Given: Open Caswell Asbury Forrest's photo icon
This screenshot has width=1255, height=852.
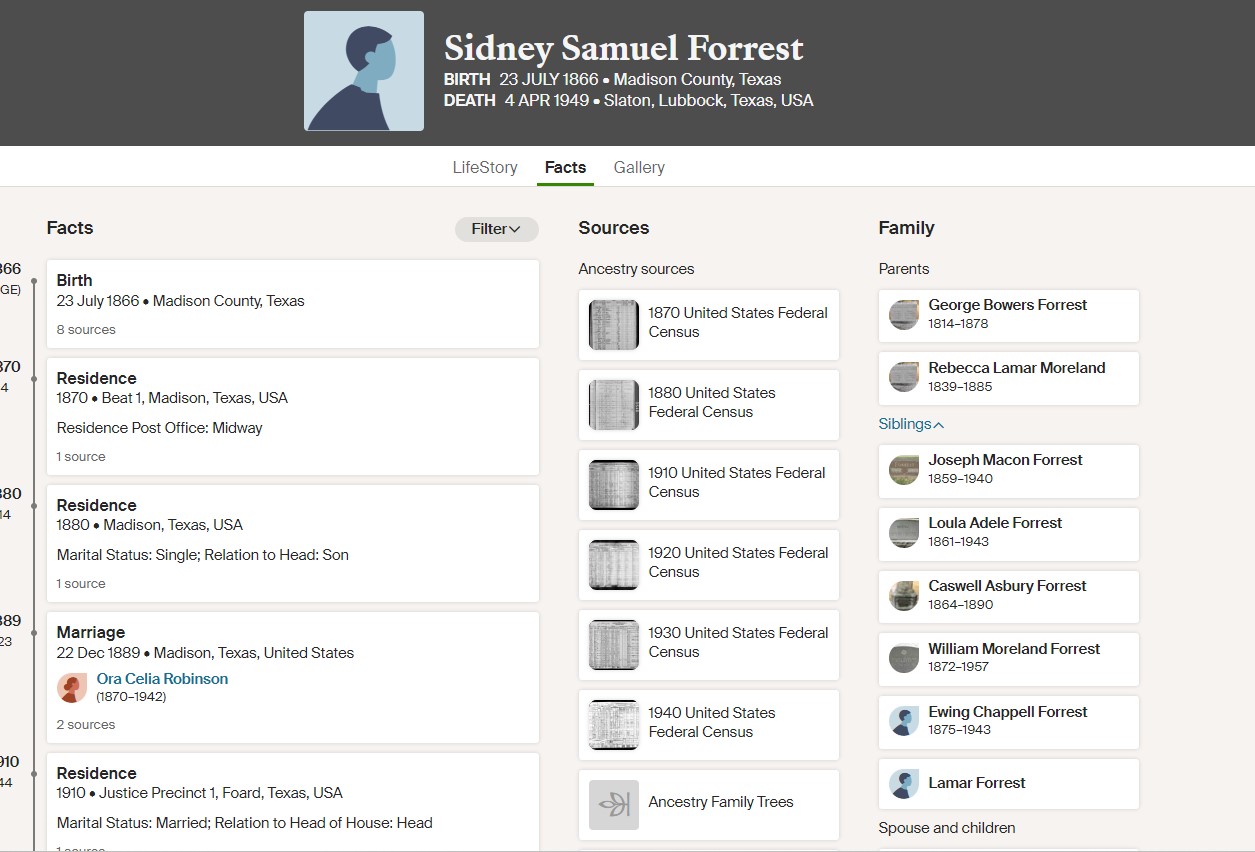Looking at the screenshot, I should [904, 596].
